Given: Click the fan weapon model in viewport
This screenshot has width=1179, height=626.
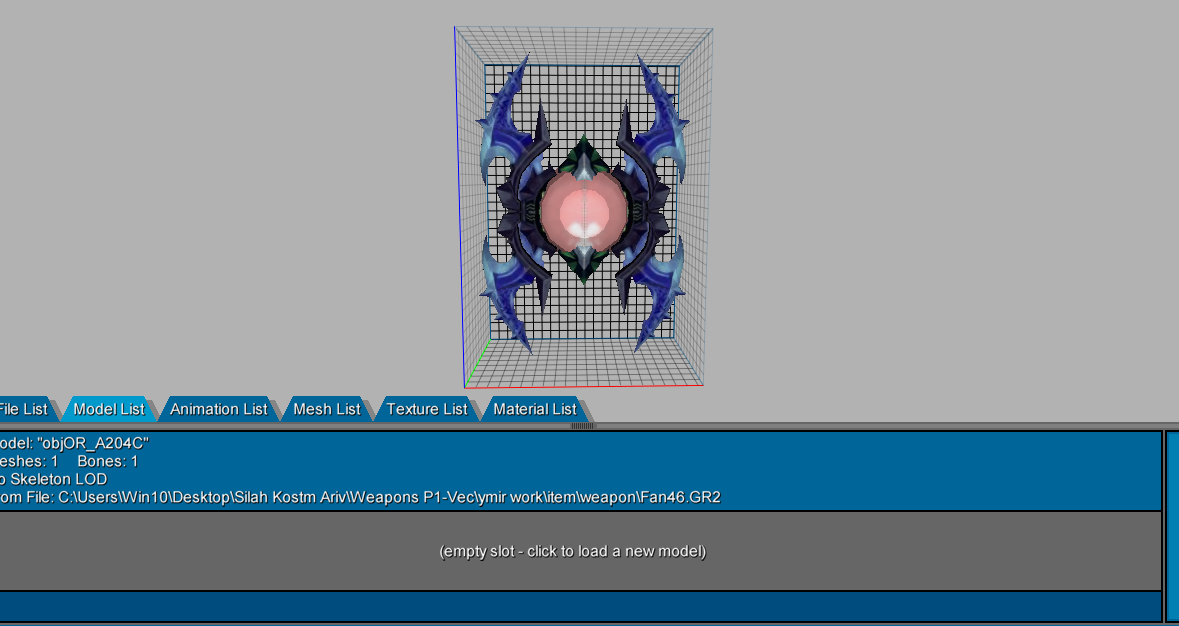Looking at the screenshot, I should (x=583, y=204).
